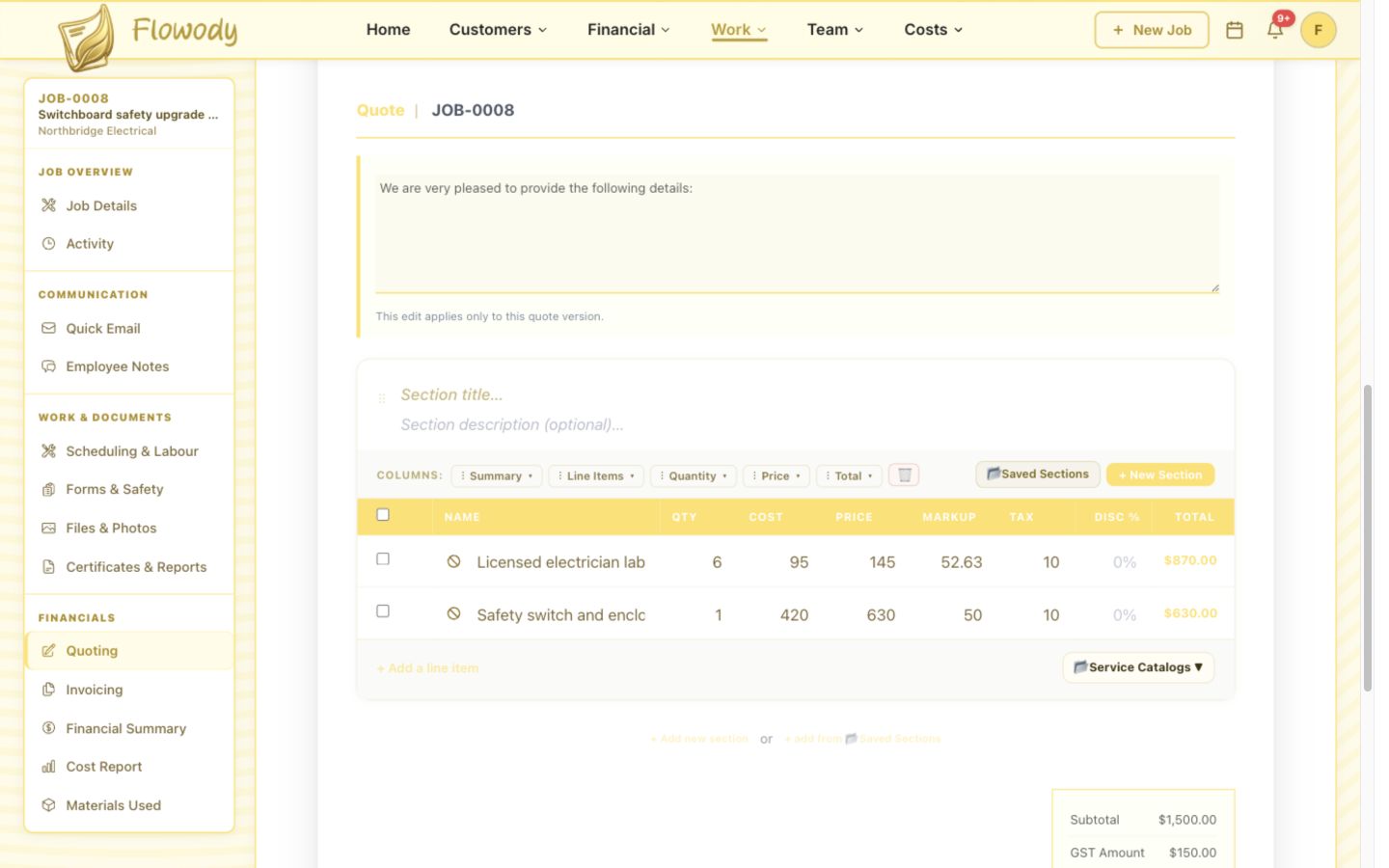Viewport: 1389px width, 868px height.
Task: Click the $870.00 total cell
Action: click(x=1190, y=560)
